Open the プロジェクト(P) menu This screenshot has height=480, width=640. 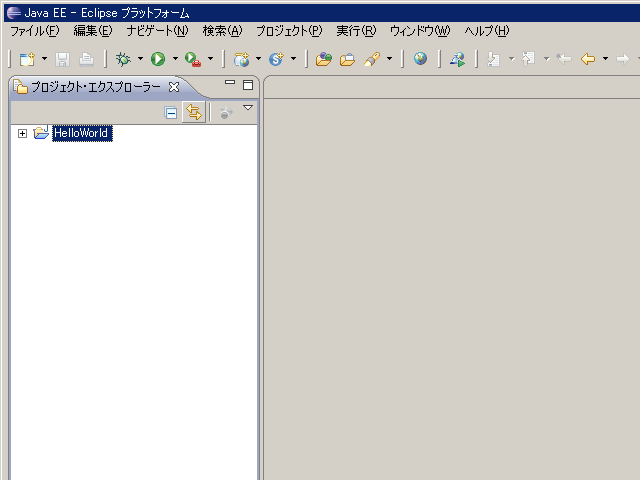pos(289,31)
